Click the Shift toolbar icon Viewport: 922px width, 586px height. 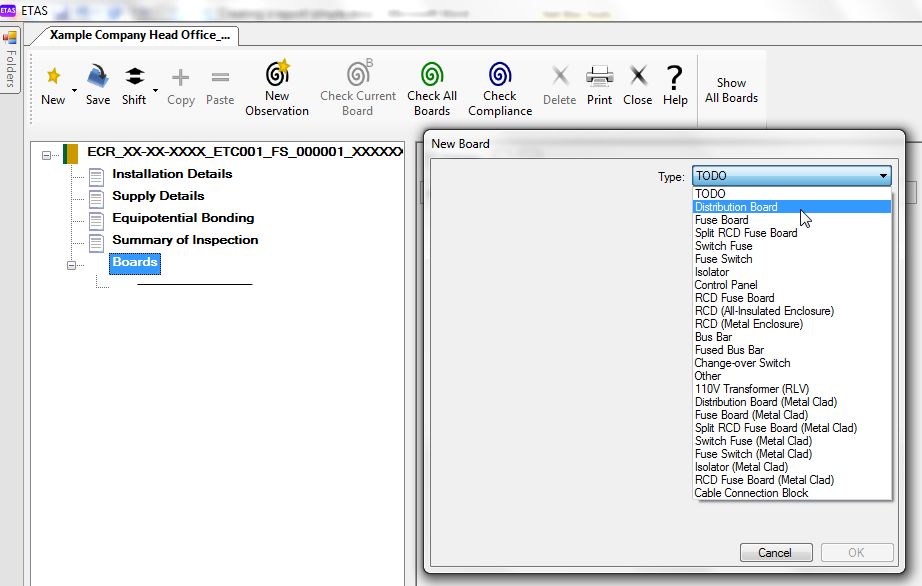click(135, 76)
